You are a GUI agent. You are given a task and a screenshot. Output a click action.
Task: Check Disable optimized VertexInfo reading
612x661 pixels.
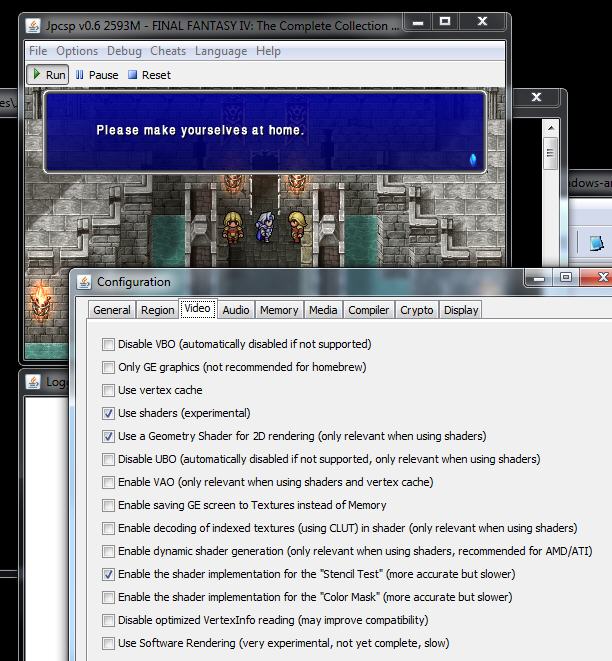pyautogui.click(x=108, y=620)
